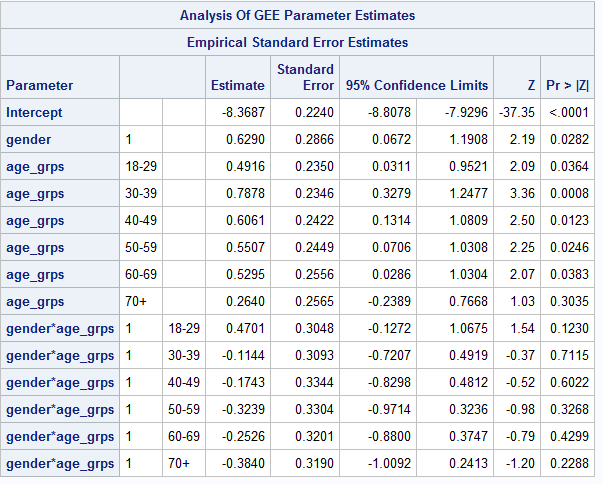Click the p-value 0.0008 cell
Image resolution: width=603 pixels, height=484 pixels.
click(569, 193)
